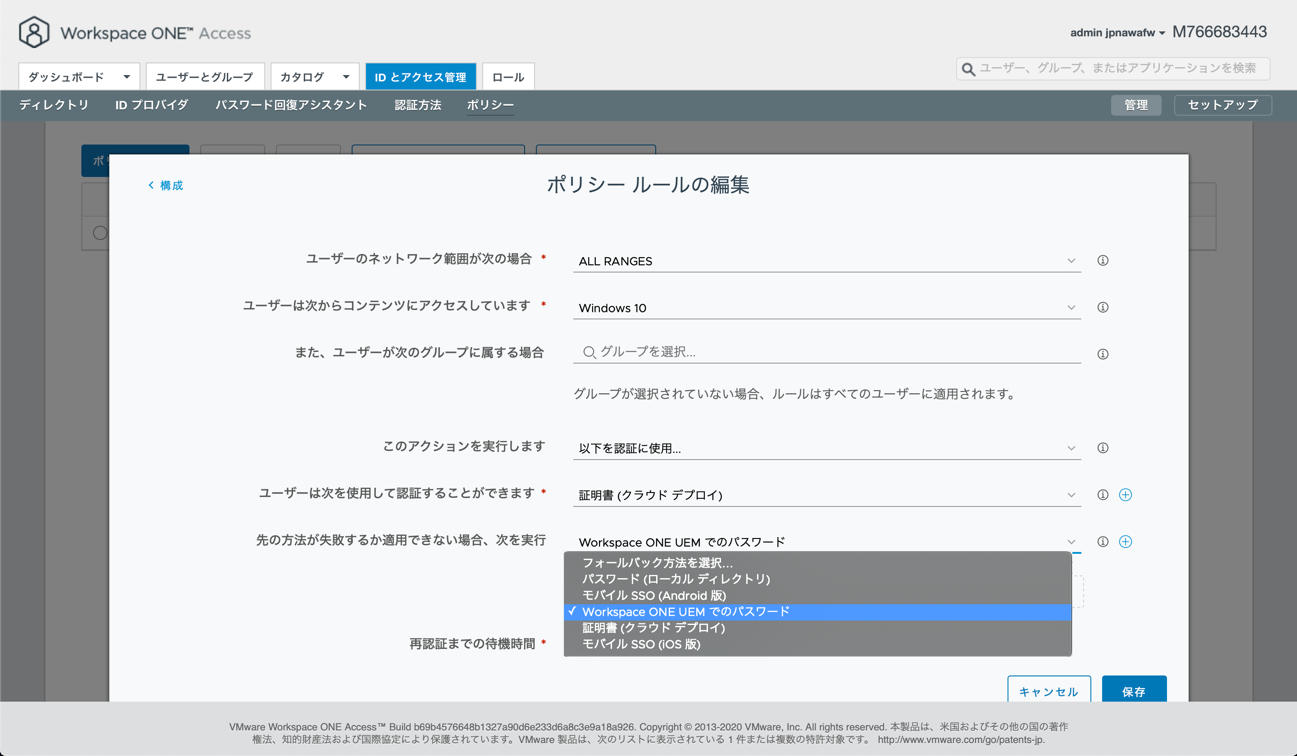
Task: Select radio button in background policy list
Action: [100, 233]
